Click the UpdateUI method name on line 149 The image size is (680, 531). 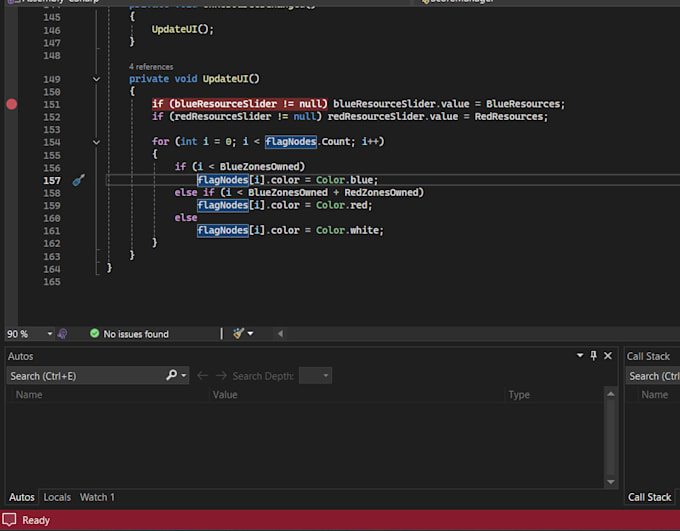(226, 79)
